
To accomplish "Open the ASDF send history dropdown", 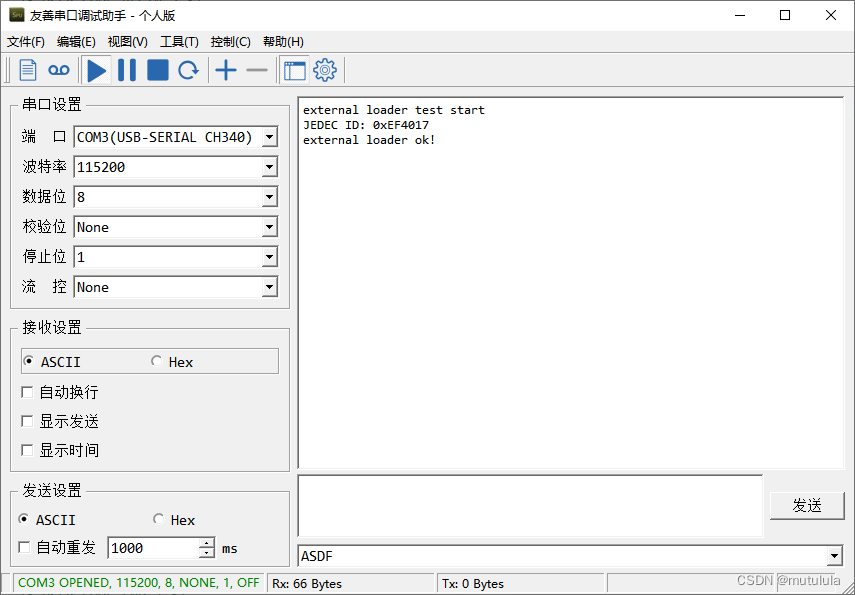I will pyautogui.click(x=835, y=556).
